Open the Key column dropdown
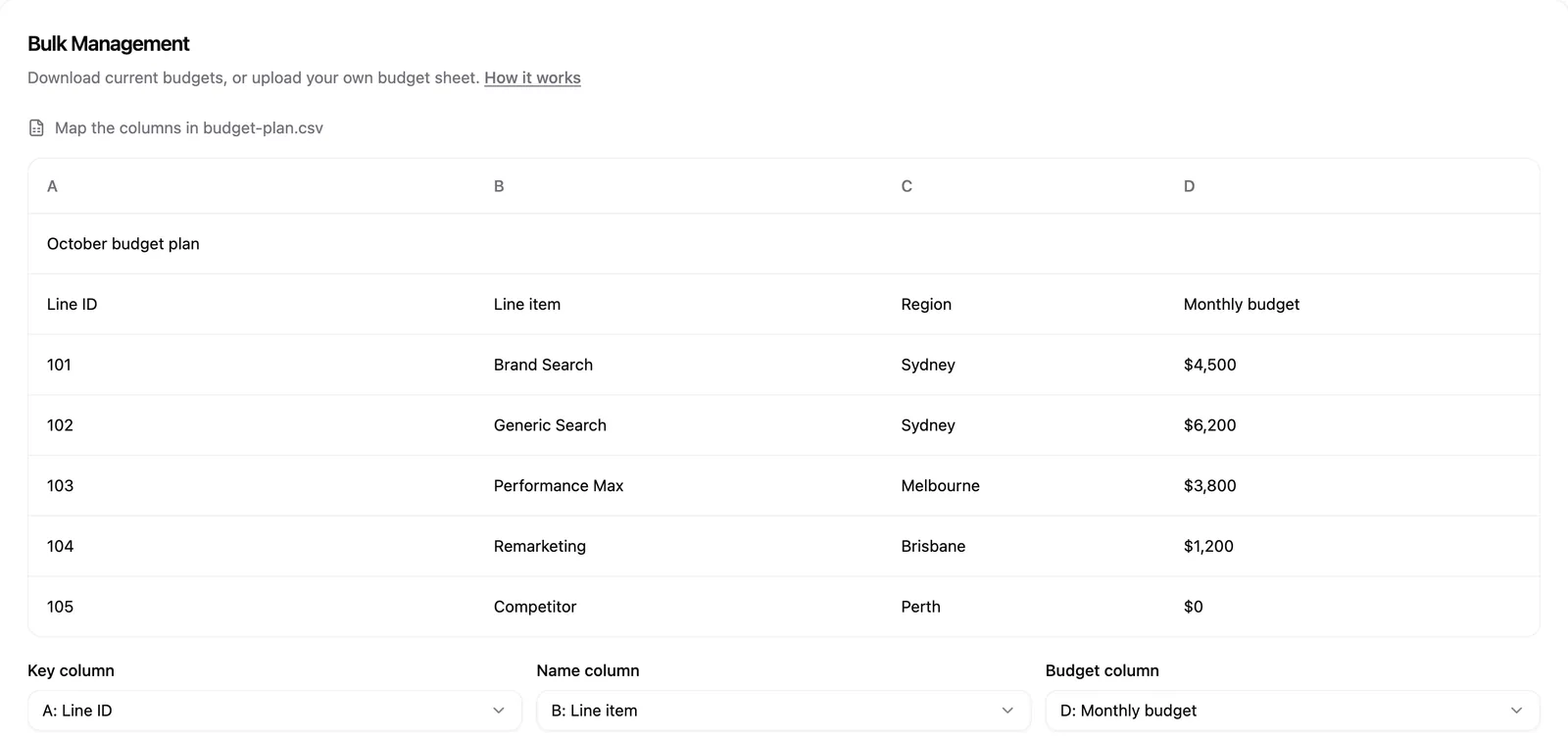 point(274,711)
